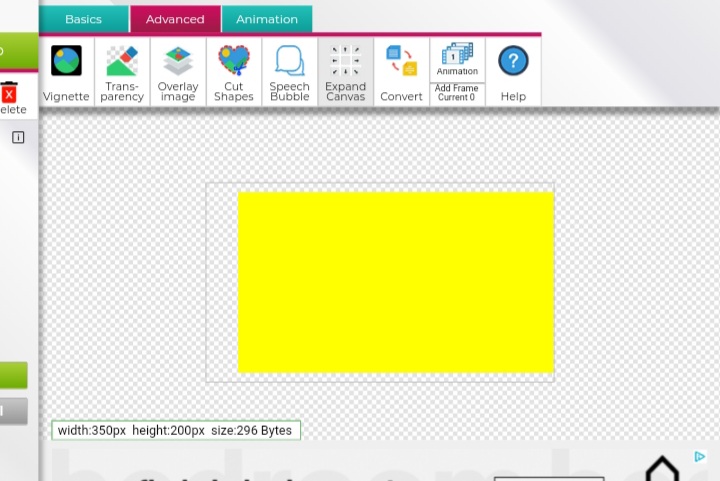Click the width height size info box

175,430
